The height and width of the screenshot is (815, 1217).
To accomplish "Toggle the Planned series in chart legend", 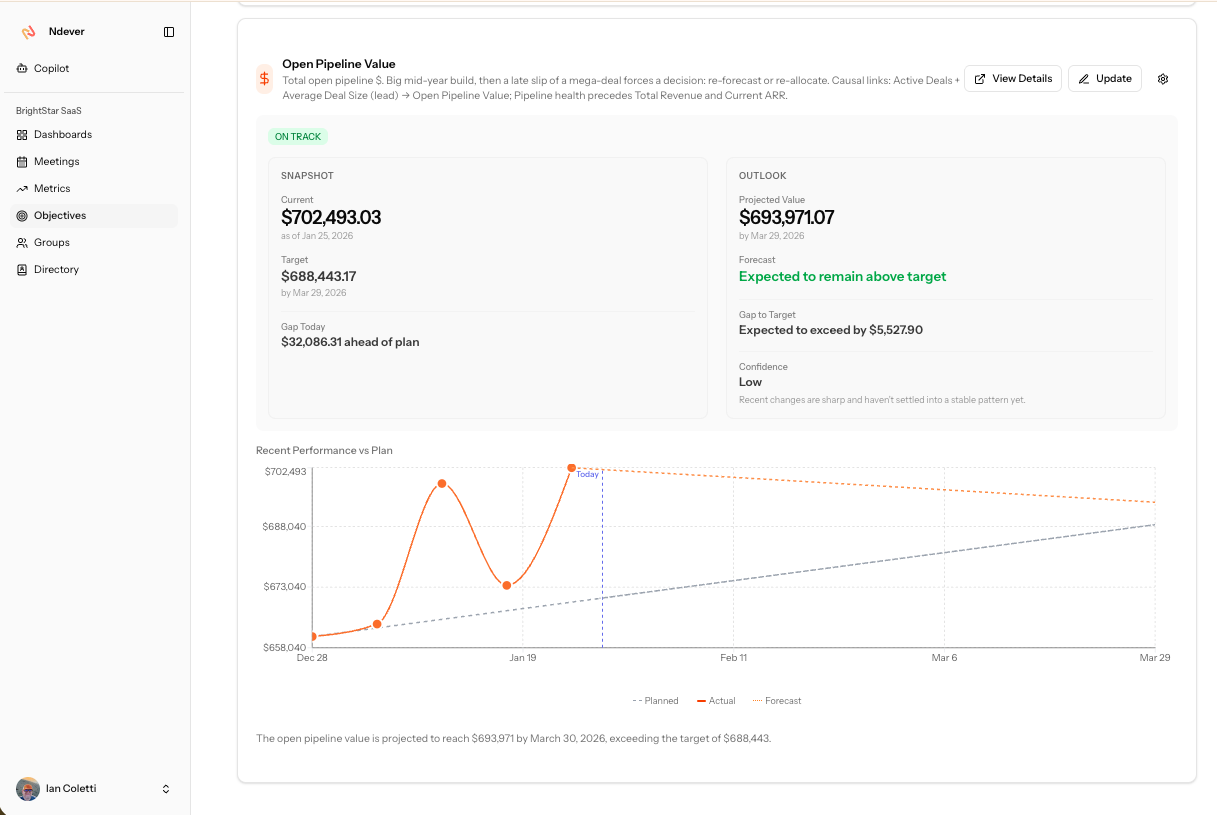I will [x=656, y=701].
